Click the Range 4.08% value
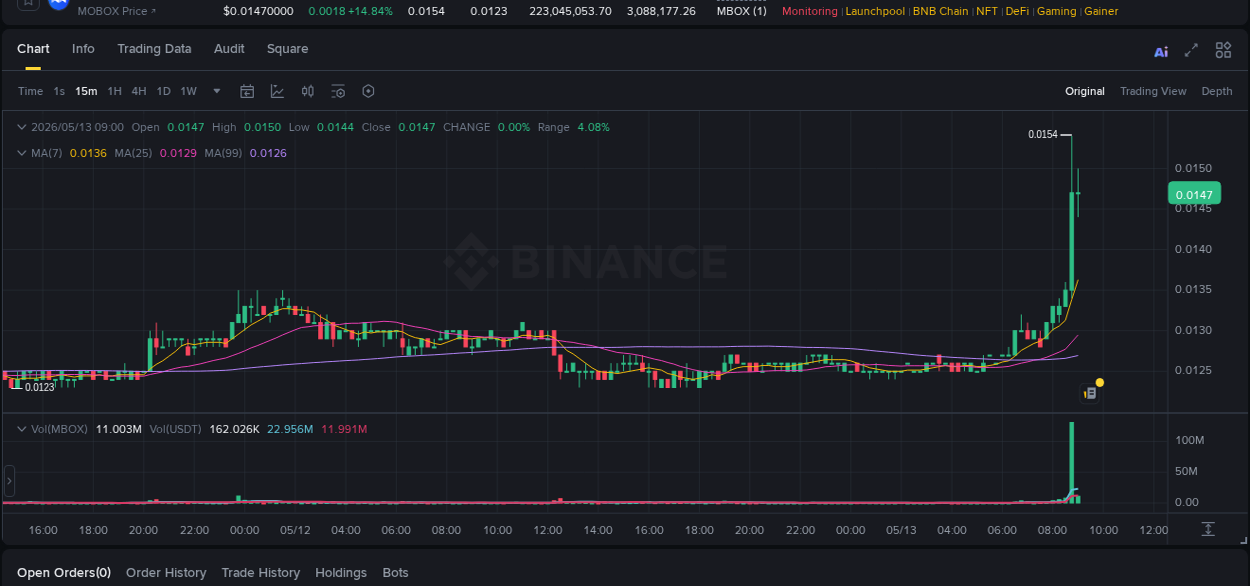Image resolution: width=1250 pixels, height=586 pixels. click(x=593, y=127)
